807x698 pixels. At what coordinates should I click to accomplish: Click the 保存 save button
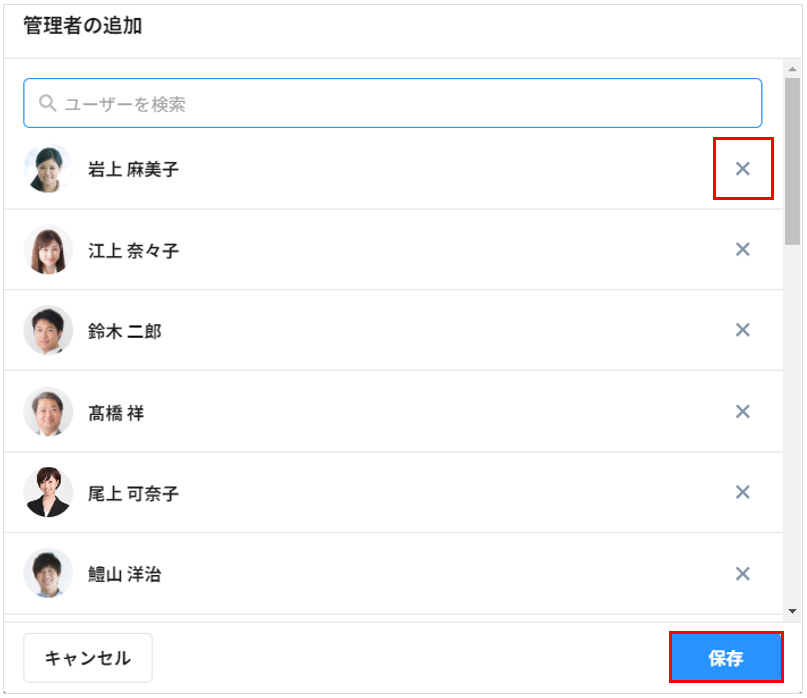(725, 658)
